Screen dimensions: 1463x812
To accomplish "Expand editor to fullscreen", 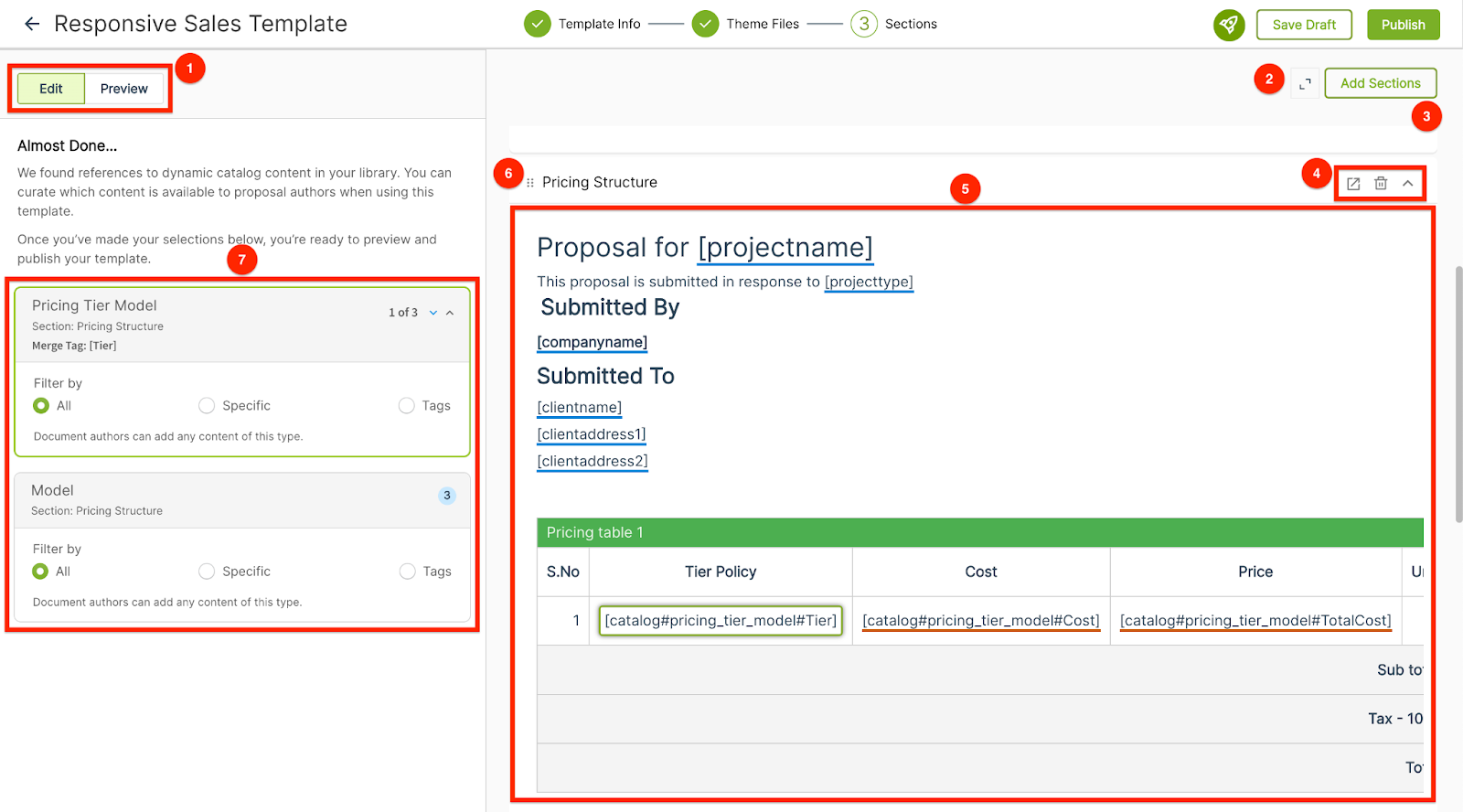I will [x=1305, y=83].
